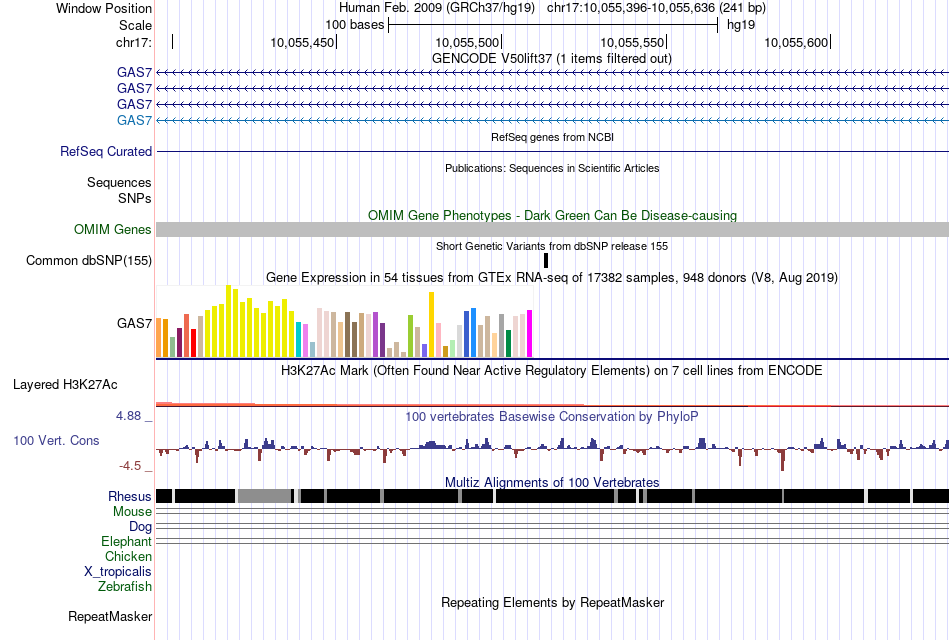Open 100 vertebrates Basewise Conservation by PhyloP title

552,417
